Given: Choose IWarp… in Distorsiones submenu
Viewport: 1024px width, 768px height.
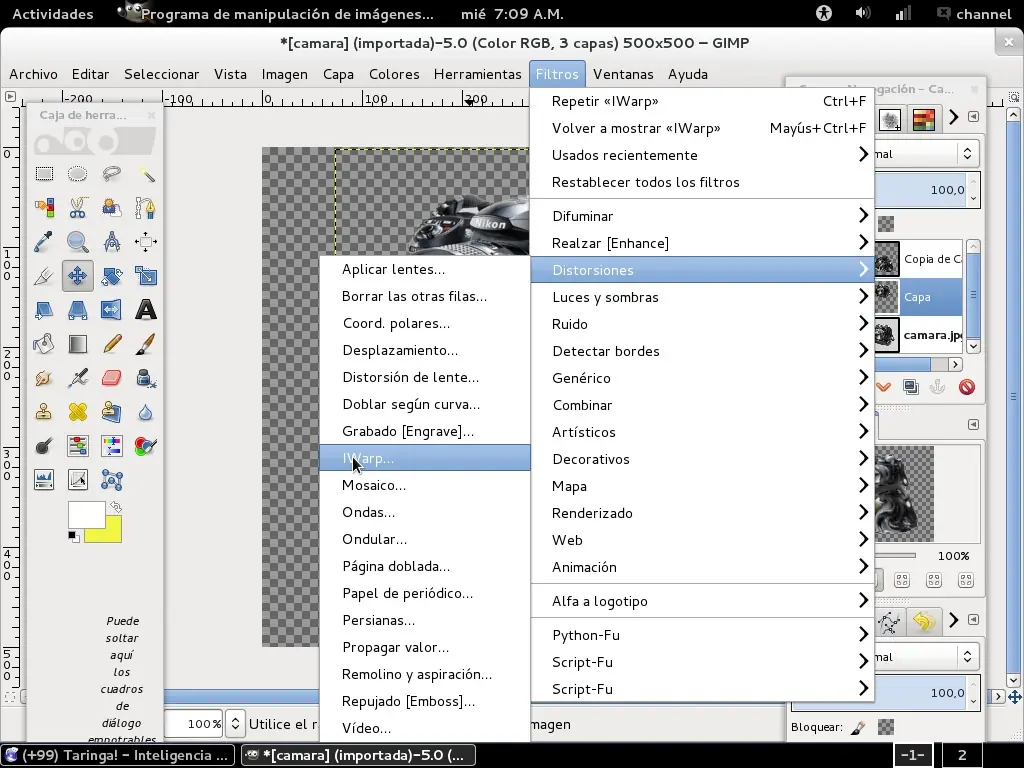Looking at the screenshot, I should [x=424, y=458].
